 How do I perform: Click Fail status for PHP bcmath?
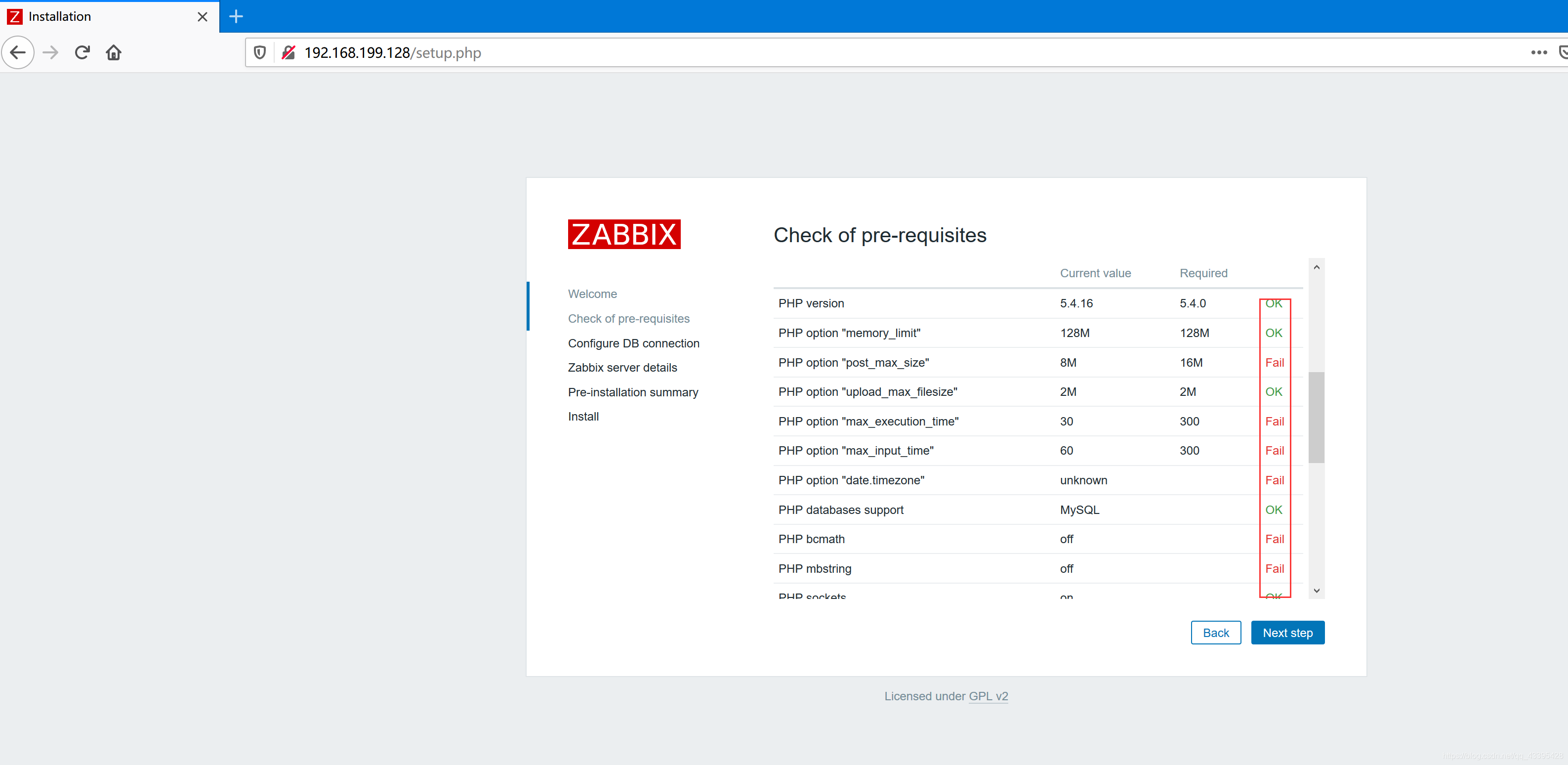click(1274, 539)
